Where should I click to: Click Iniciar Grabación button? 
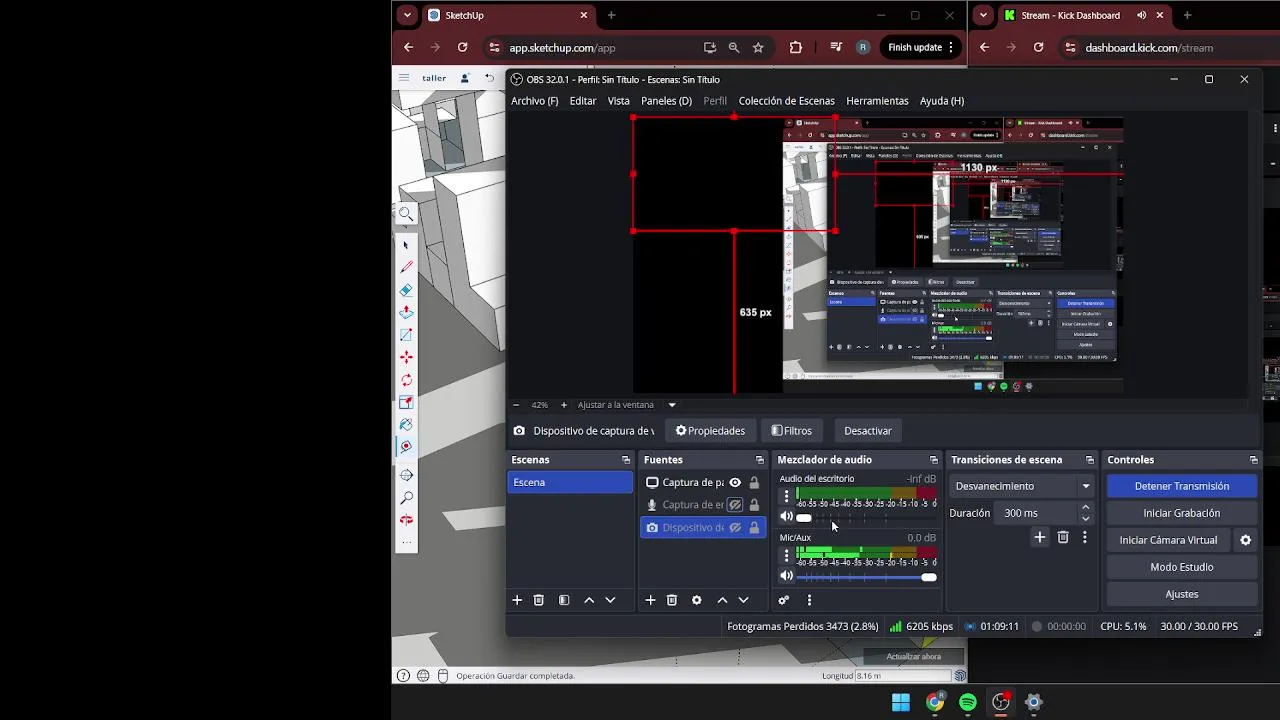1181,513
